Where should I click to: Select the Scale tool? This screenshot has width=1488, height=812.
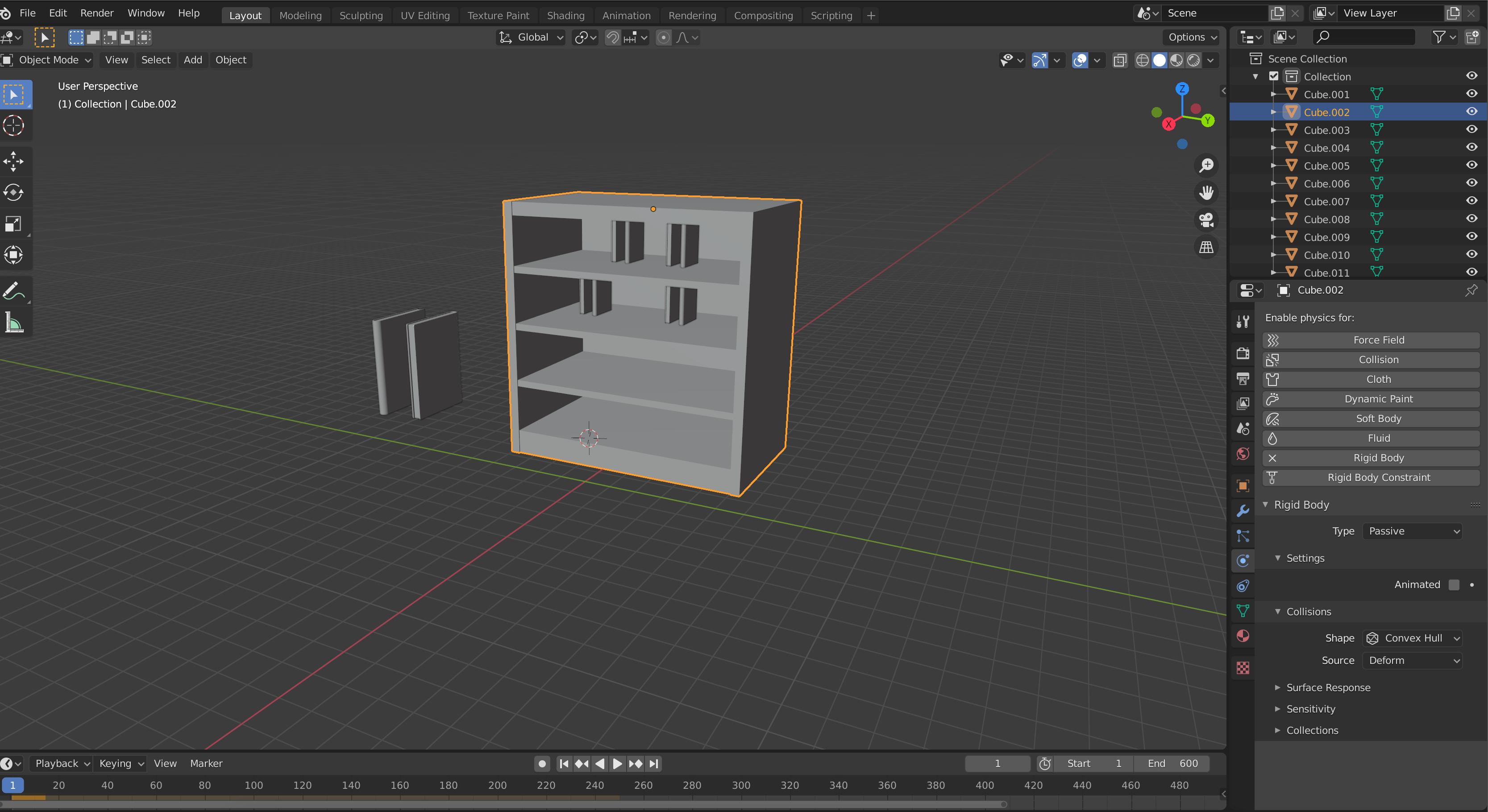click(x=14, y=224)
